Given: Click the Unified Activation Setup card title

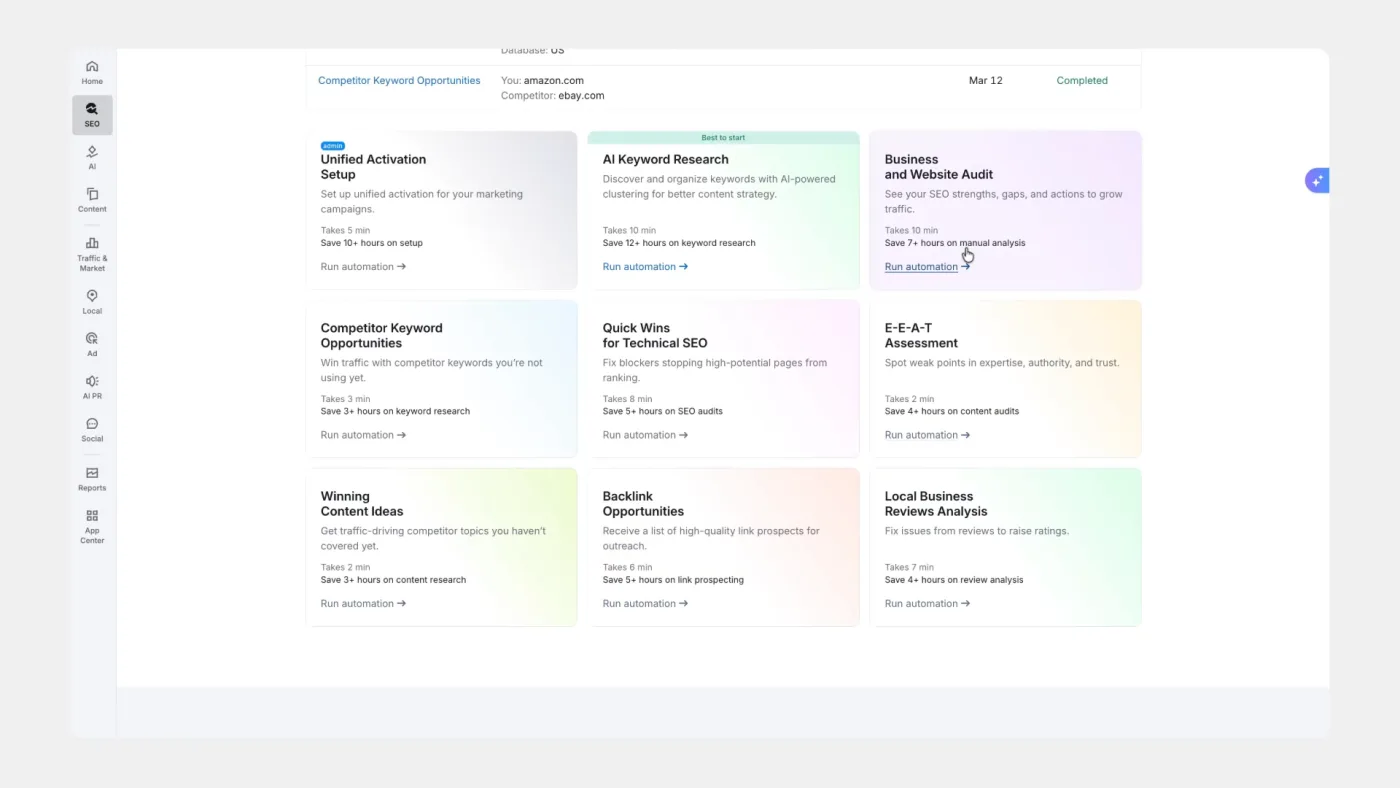Looking at the screenshot, I should (x=373, y=167).
